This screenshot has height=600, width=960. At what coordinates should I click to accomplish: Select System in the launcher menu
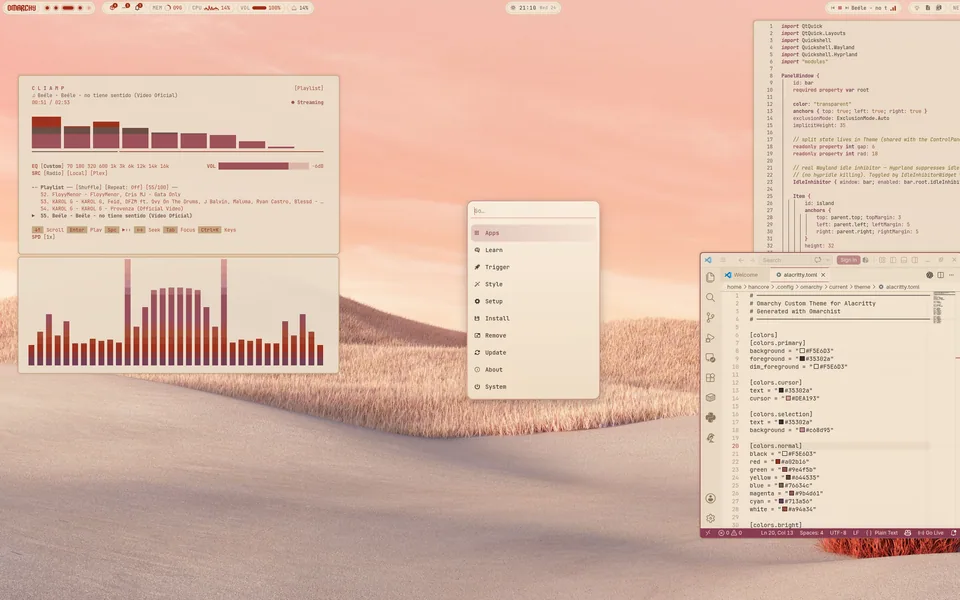coord(533,387)
